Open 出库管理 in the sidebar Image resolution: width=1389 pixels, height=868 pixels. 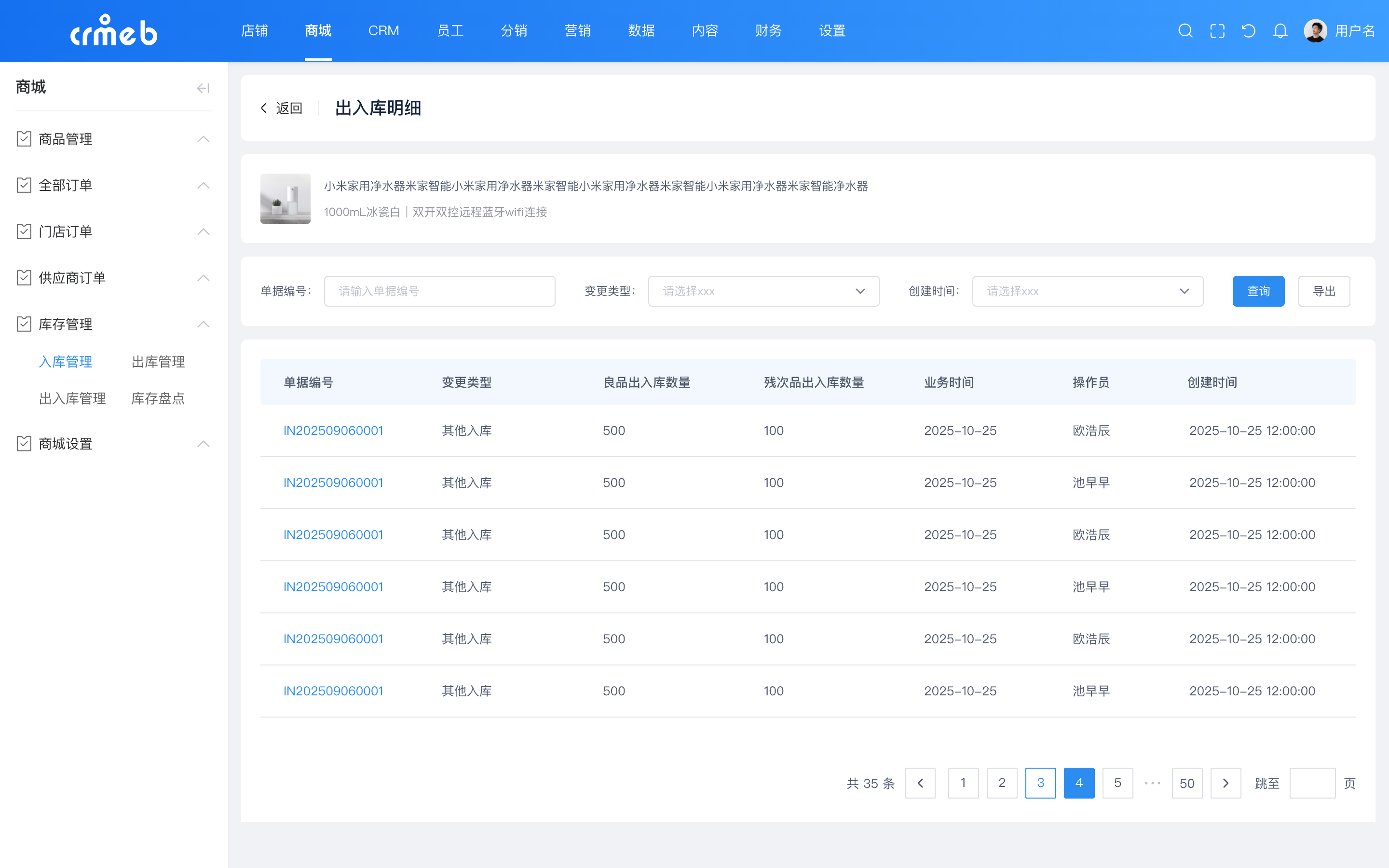[x=158, y=362]
